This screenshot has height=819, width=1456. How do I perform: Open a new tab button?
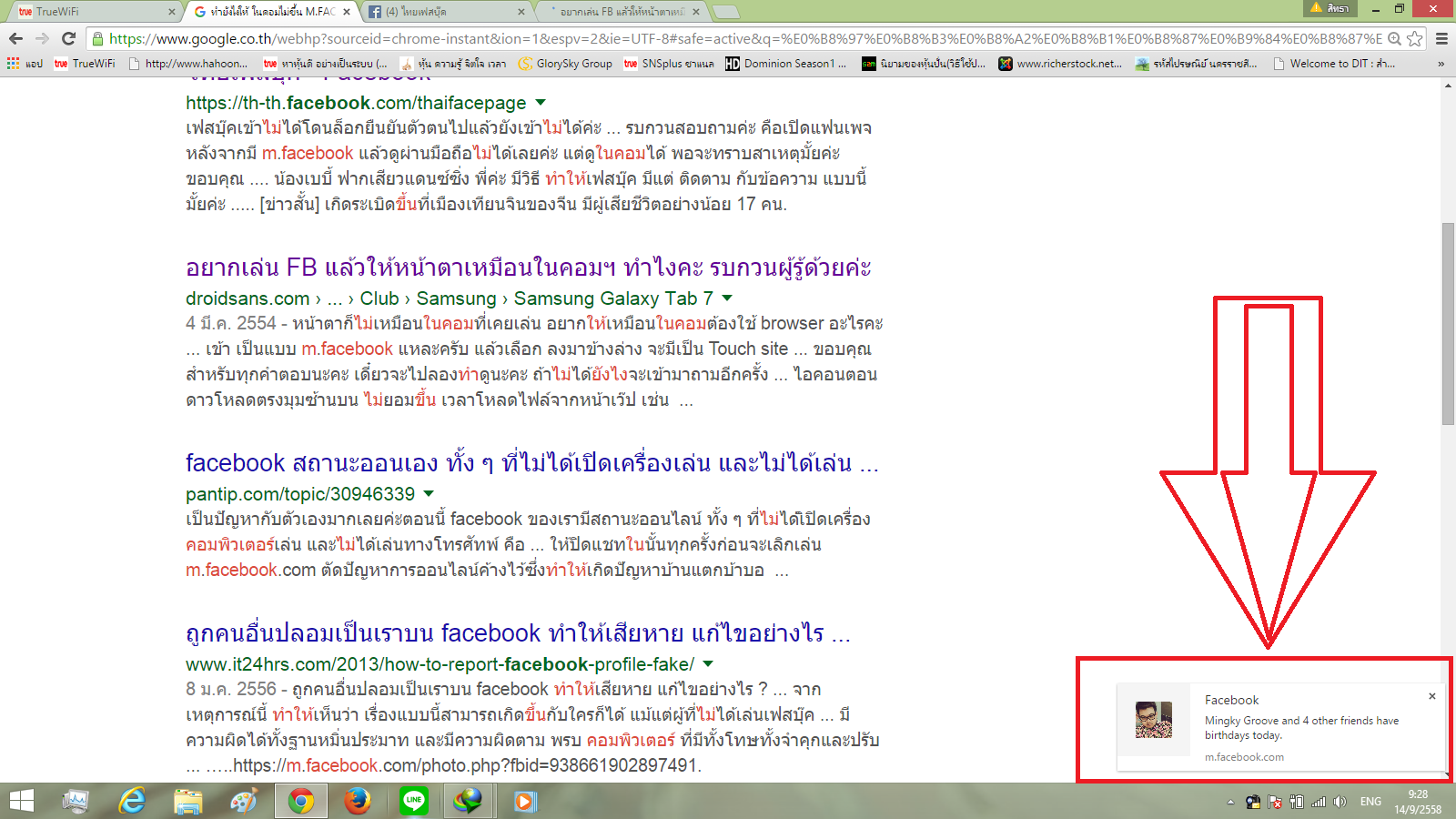725,12
